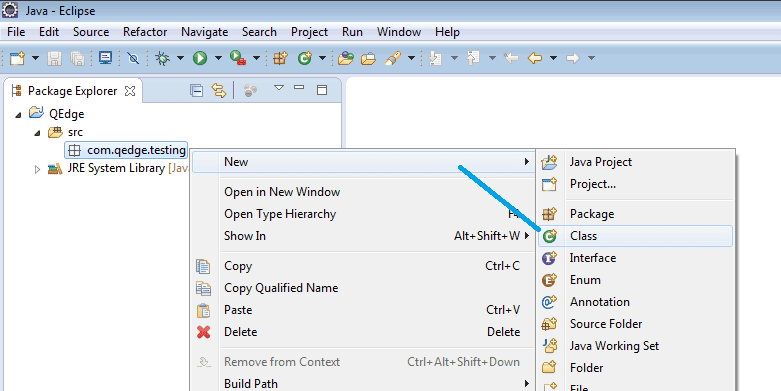Select Class from the New submenu
This screenshot has width=781, height=391.
[636, 236]
